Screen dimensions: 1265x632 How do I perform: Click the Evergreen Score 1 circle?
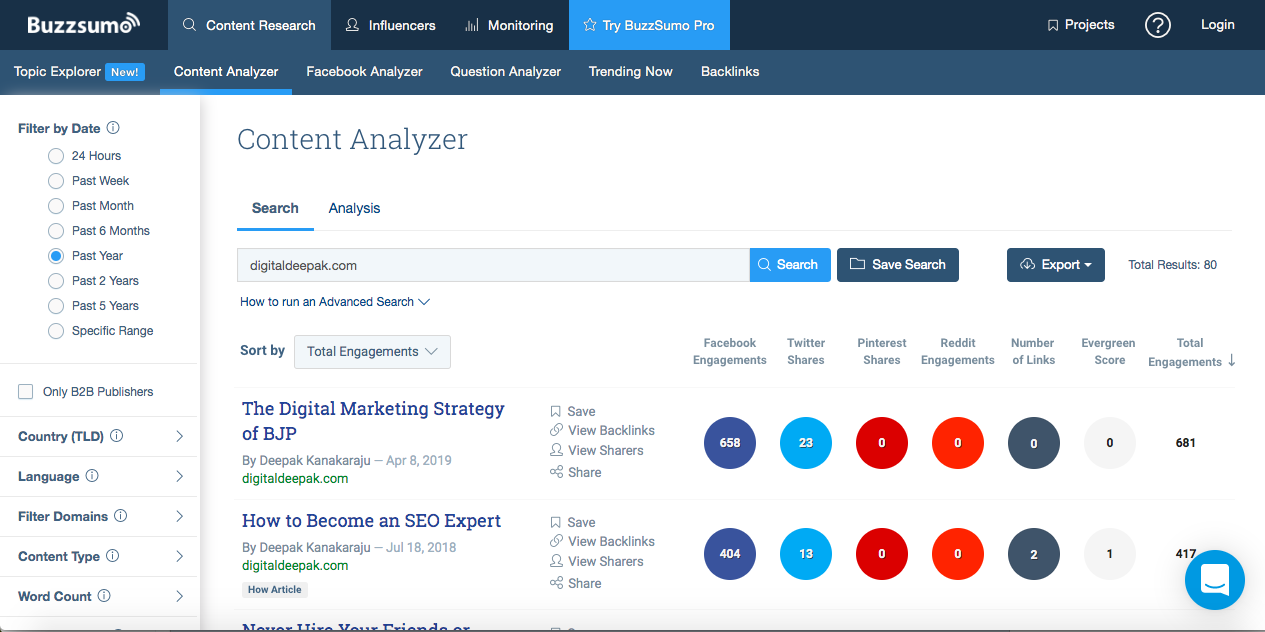pos(1110,554)
